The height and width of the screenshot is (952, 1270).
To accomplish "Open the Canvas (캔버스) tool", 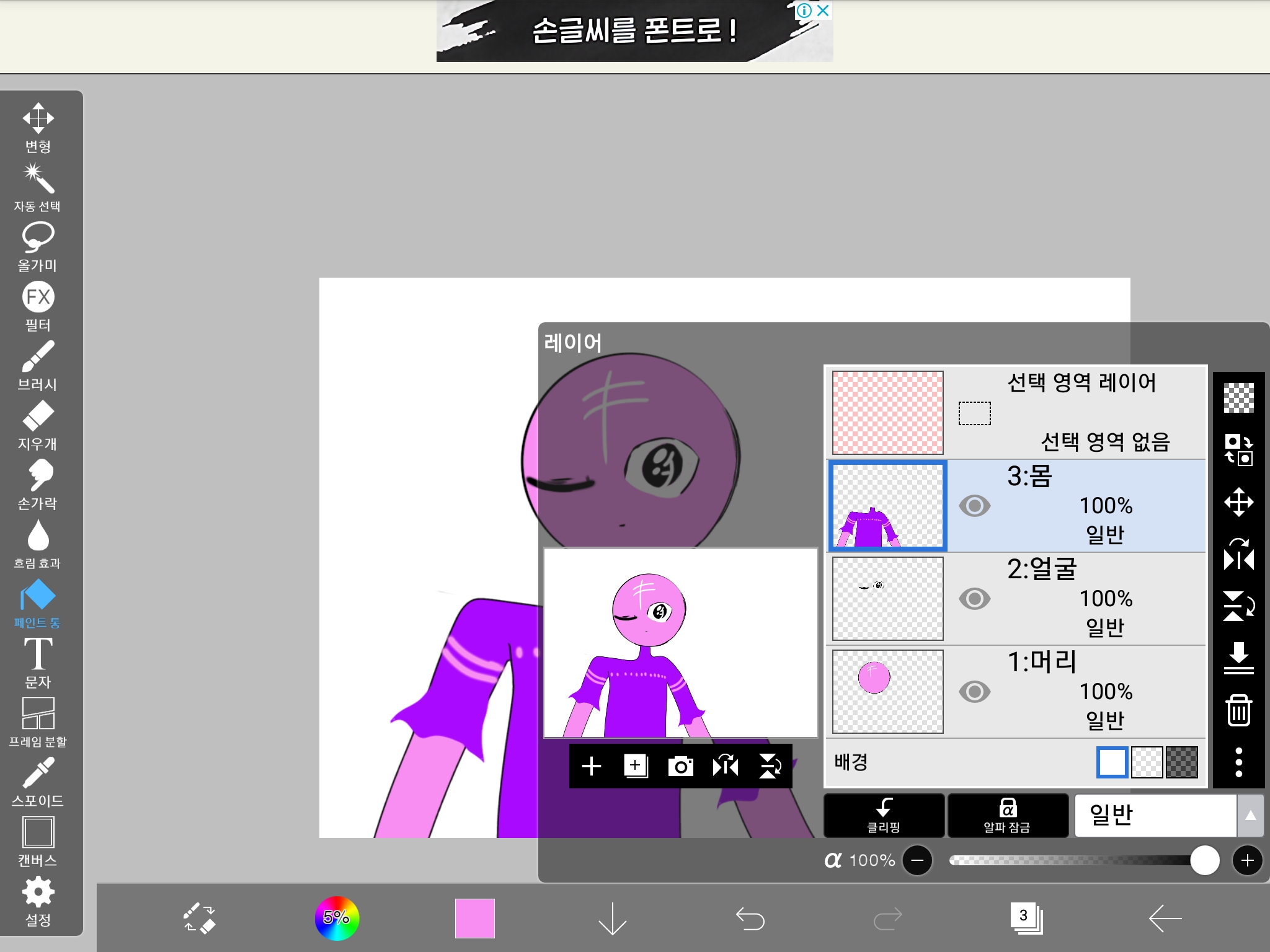I will [38, 842].
